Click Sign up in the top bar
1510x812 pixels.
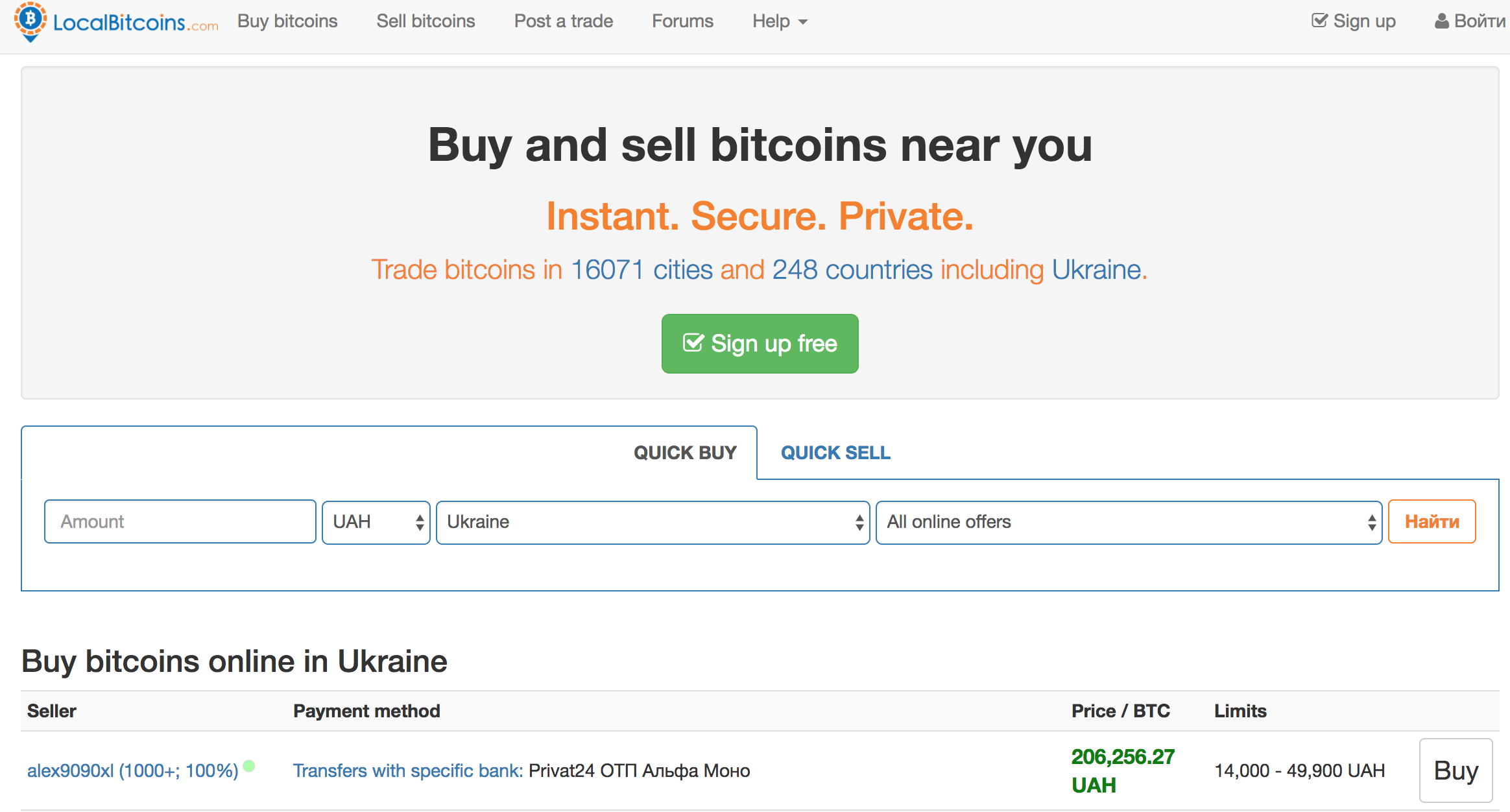[x=1353, y=21]
